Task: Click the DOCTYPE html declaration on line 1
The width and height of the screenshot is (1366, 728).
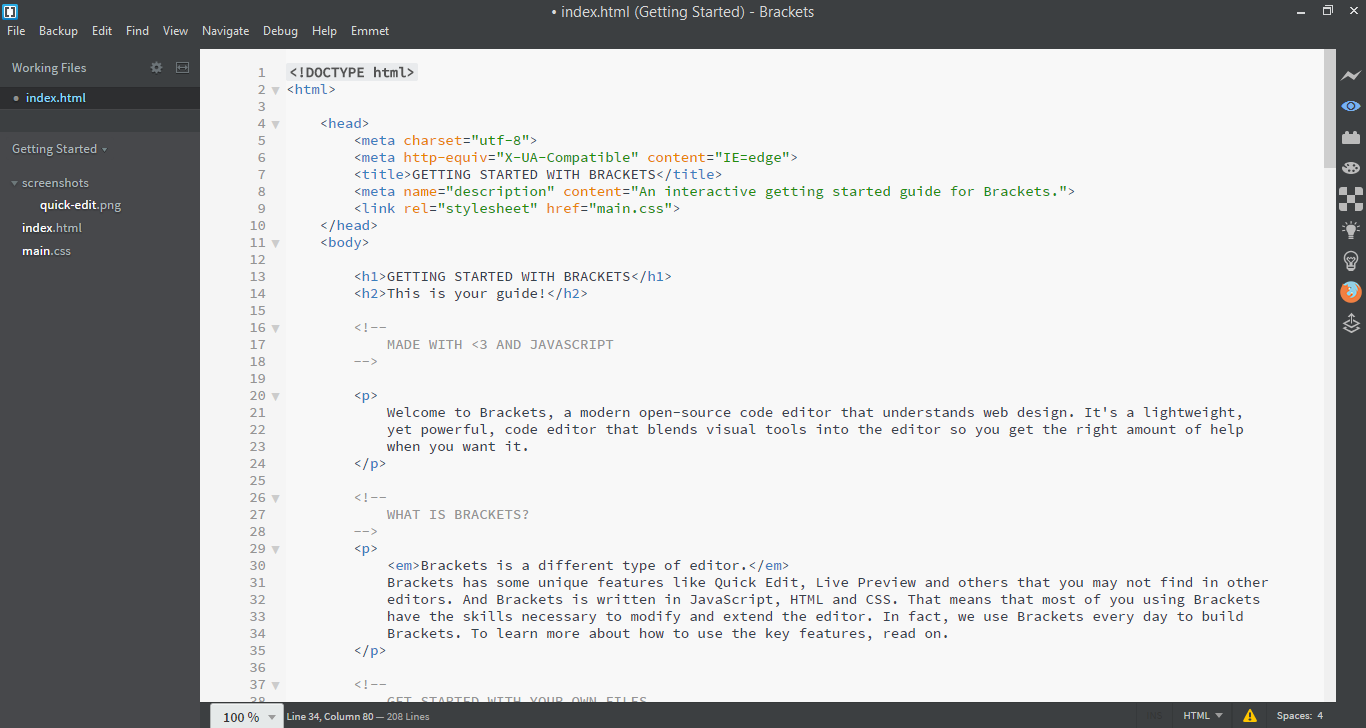Action: (x=351, y=73)
